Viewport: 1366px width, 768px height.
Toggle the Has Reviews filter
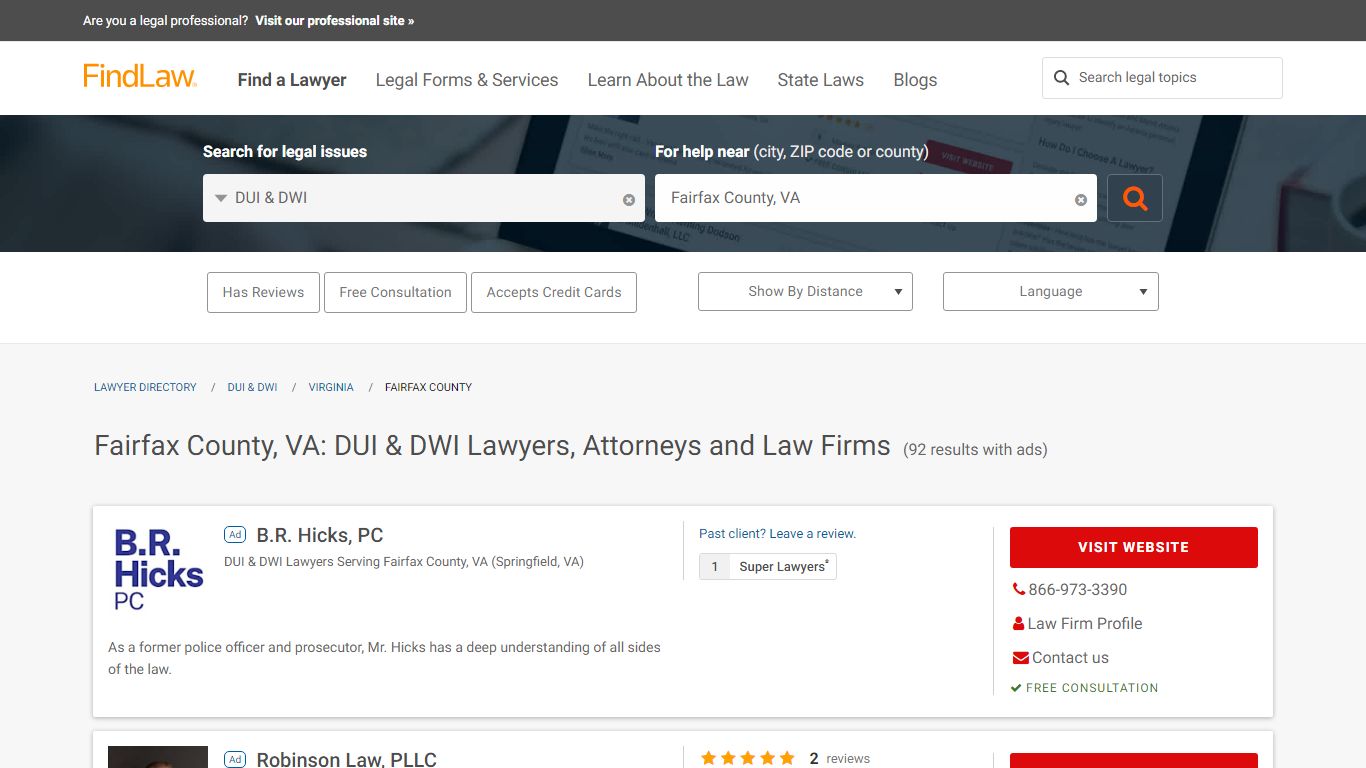point(263,292)
